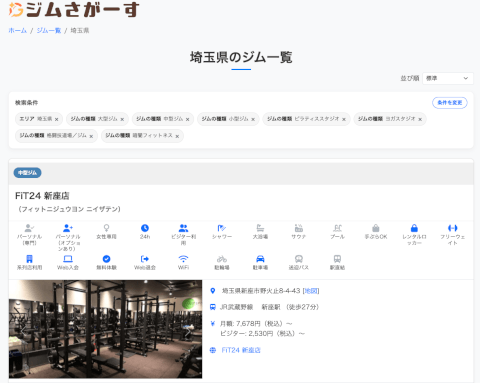The height and width of the screenshot is (383, 480).
Task: Click the 大浴場 bath icon
Action: click(x=260, y=228)
